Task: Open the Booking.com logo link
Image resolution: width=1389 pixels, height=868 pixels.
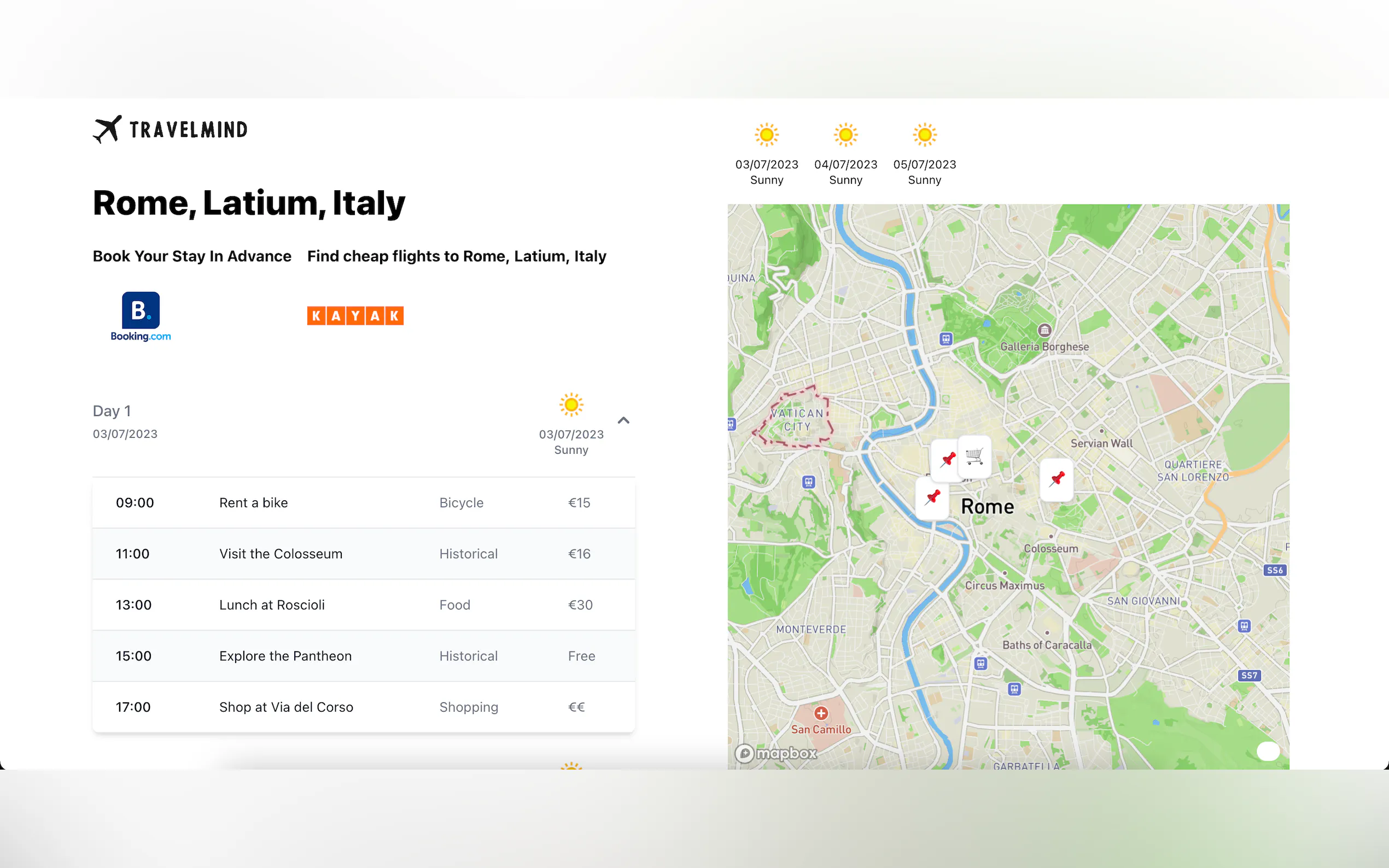Action: tap(141, 316)
